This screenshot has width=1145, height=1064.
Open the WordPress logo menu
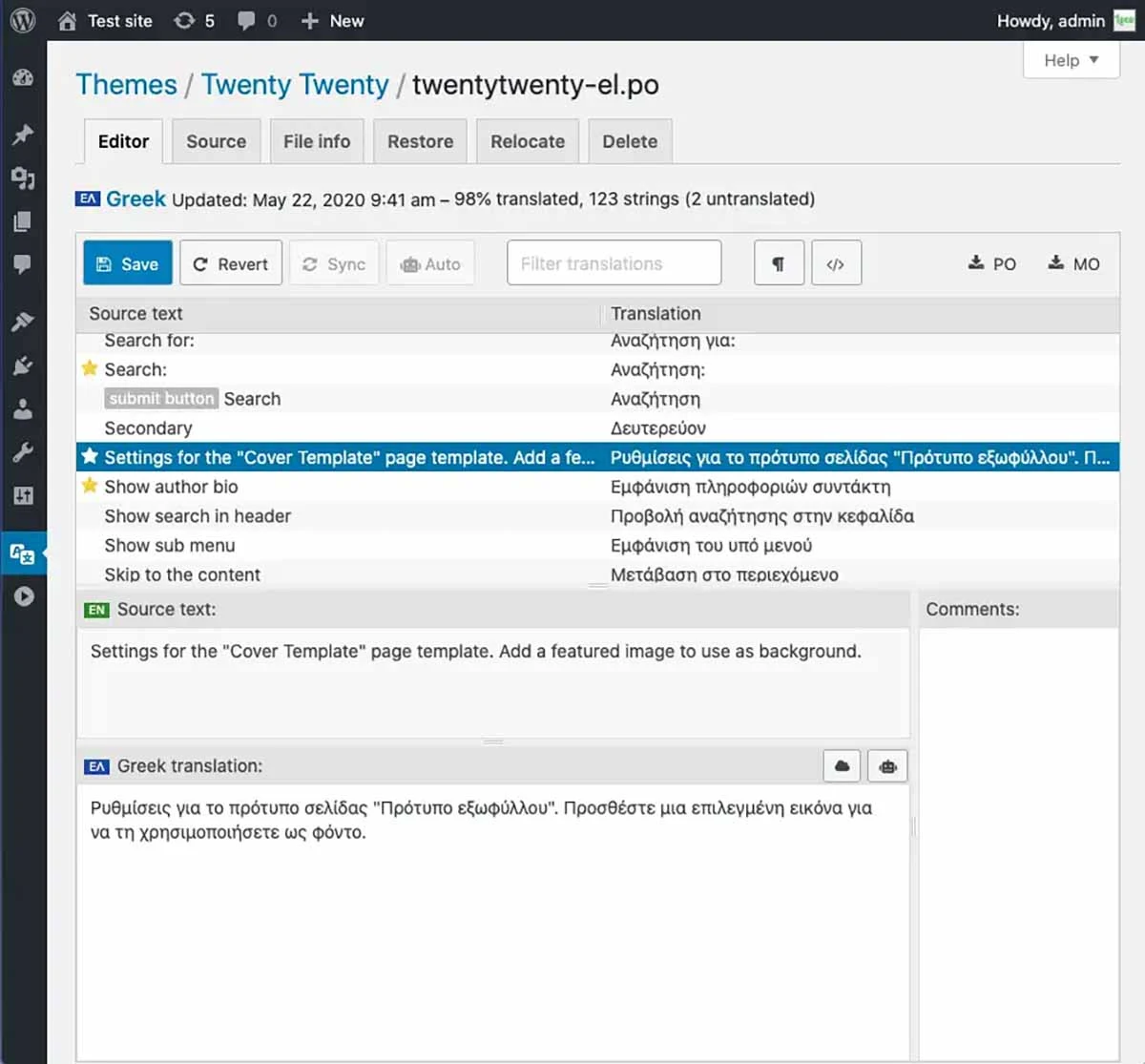point(23,20)
